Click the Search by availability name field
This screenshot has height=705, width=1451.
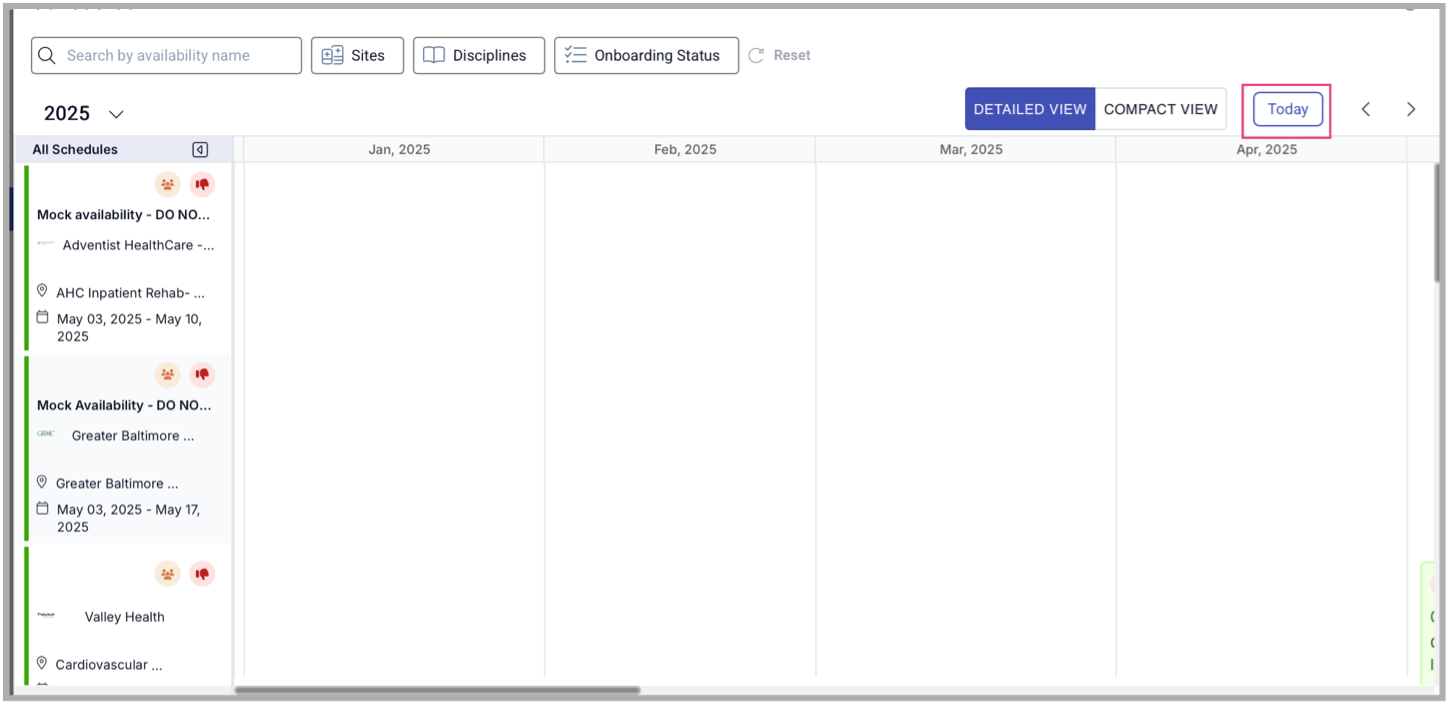(166, 56)
